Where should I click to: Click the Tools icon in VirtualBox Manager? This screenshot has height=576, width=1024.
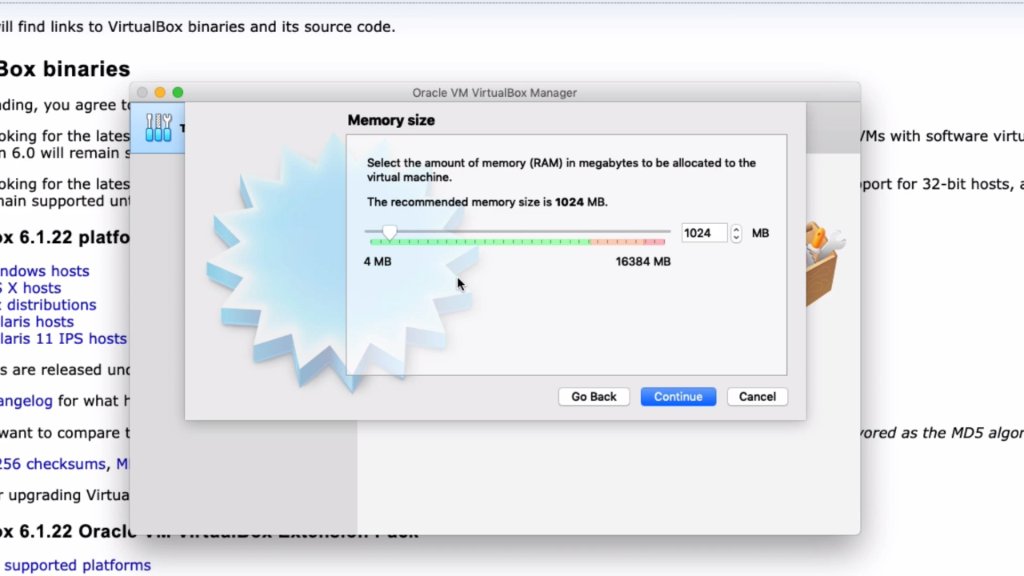click(x=159, y=127)
